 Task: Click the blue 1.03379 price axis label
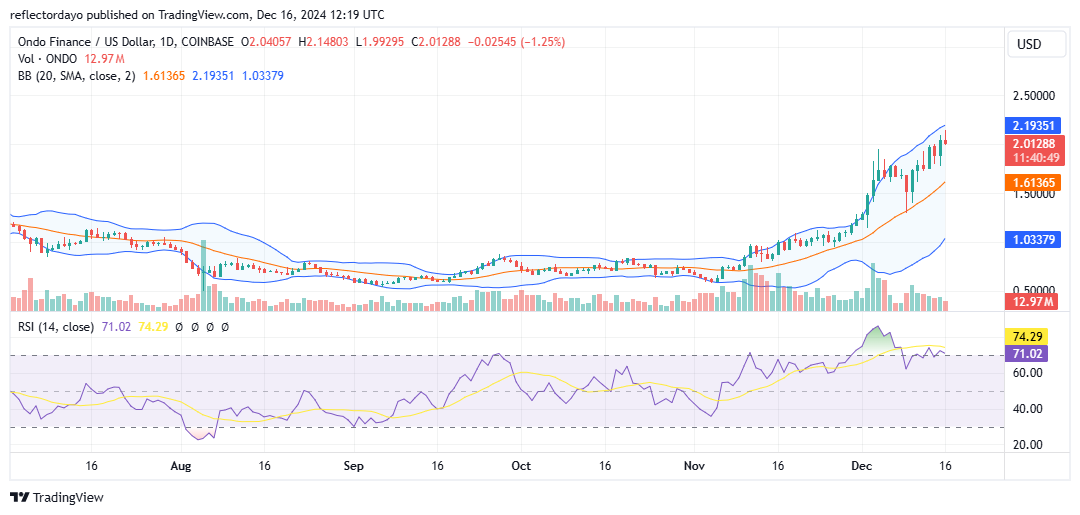(x=1033, y=240)
